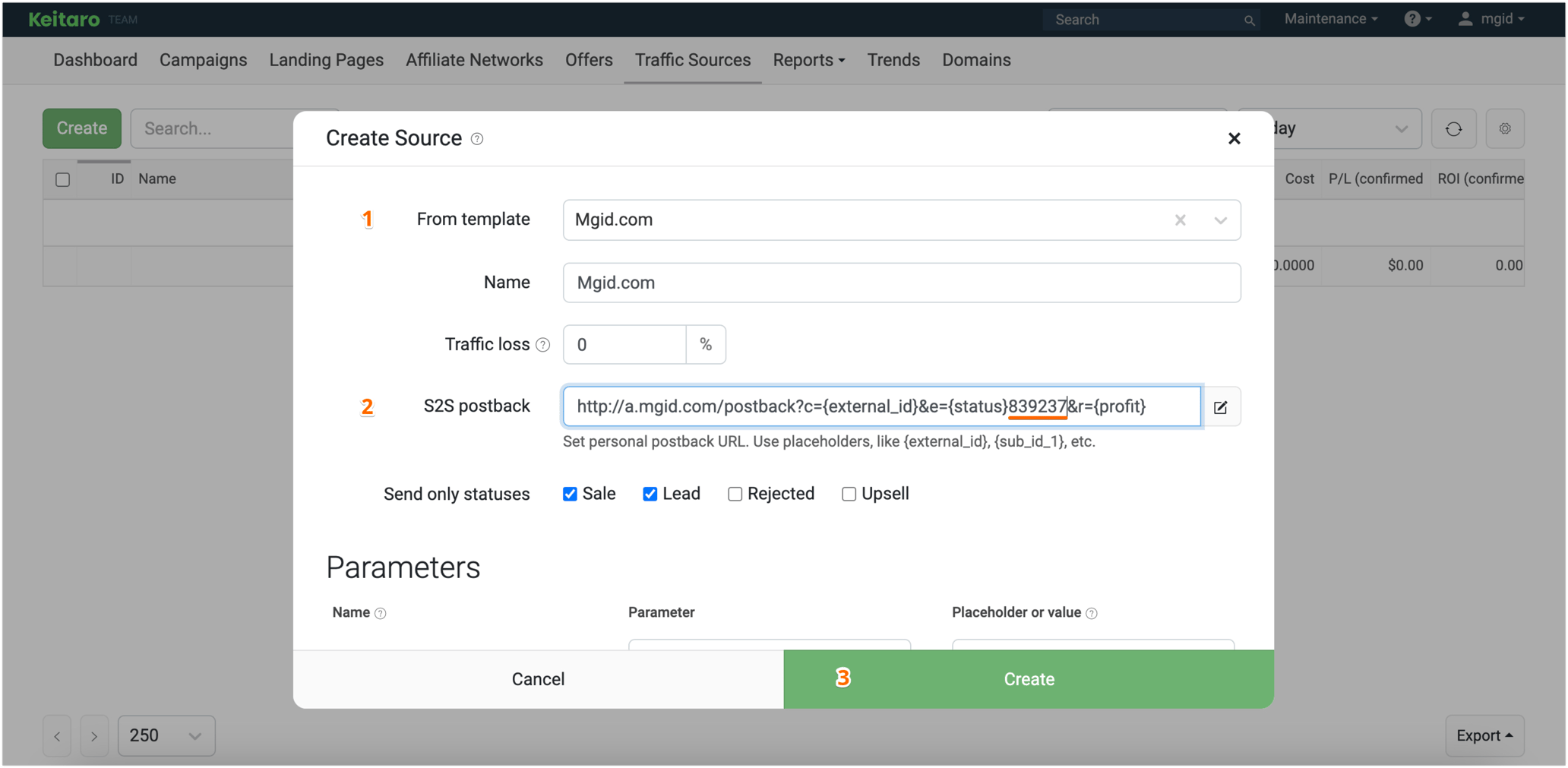The image size is (1568, 768).
Task: Select the header checkbox in sources table
Action: [x=62, y=179]
